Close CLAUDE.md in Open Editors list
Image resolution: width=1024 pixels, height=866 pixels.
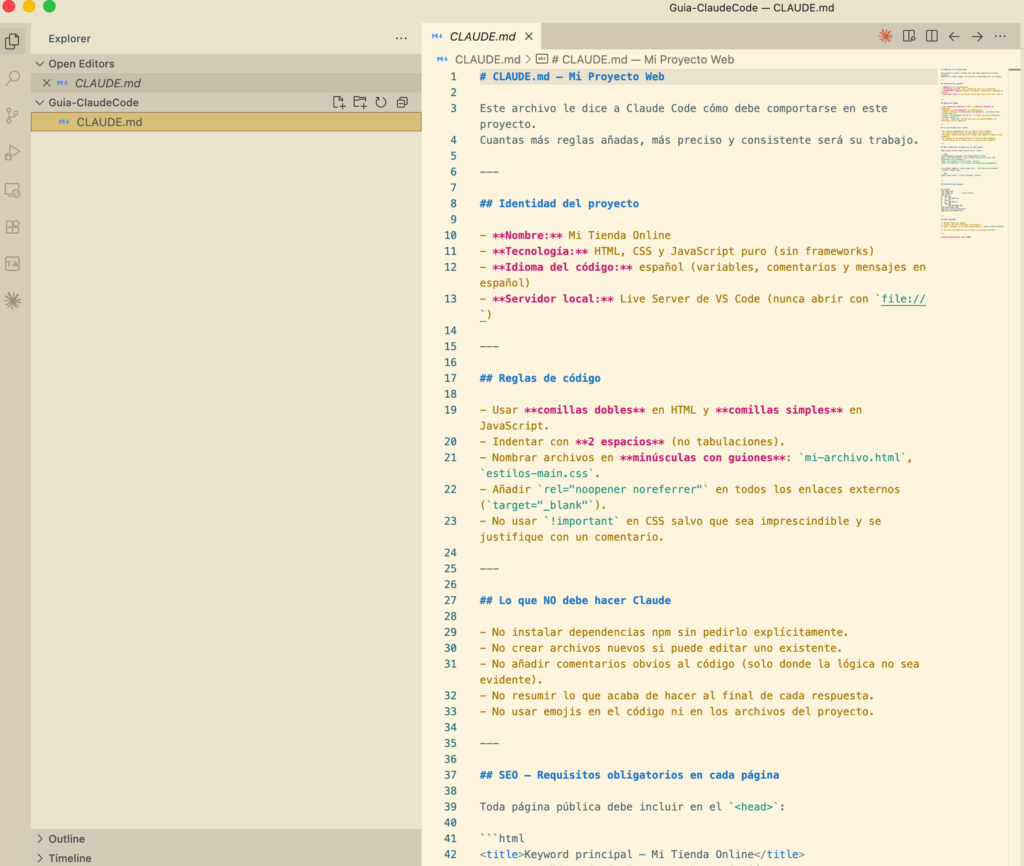pyautogui.click(x=46, y=83)
